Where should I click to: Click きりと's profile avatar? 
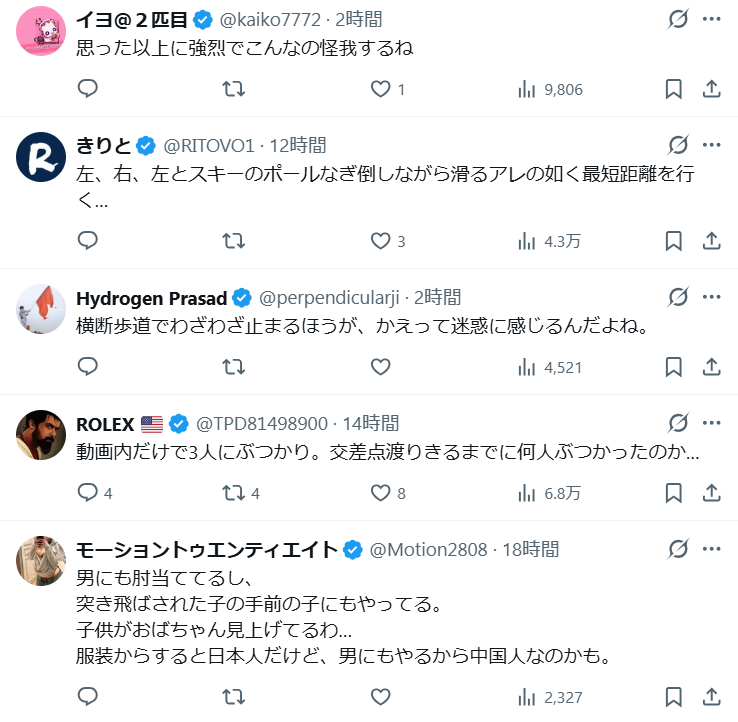42,157
